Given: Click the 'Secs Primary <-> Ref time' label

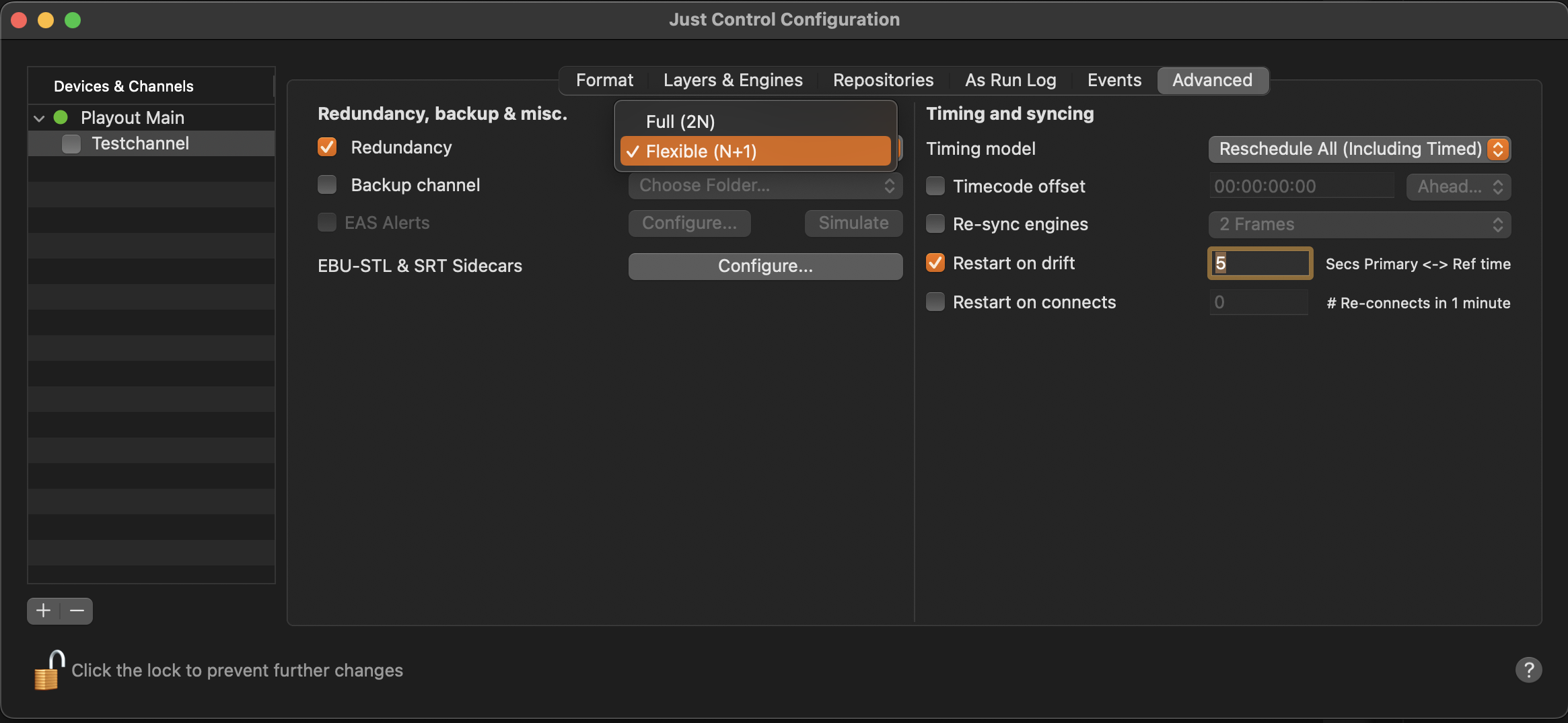Looking at the screenshot, I should [1418, 264].
